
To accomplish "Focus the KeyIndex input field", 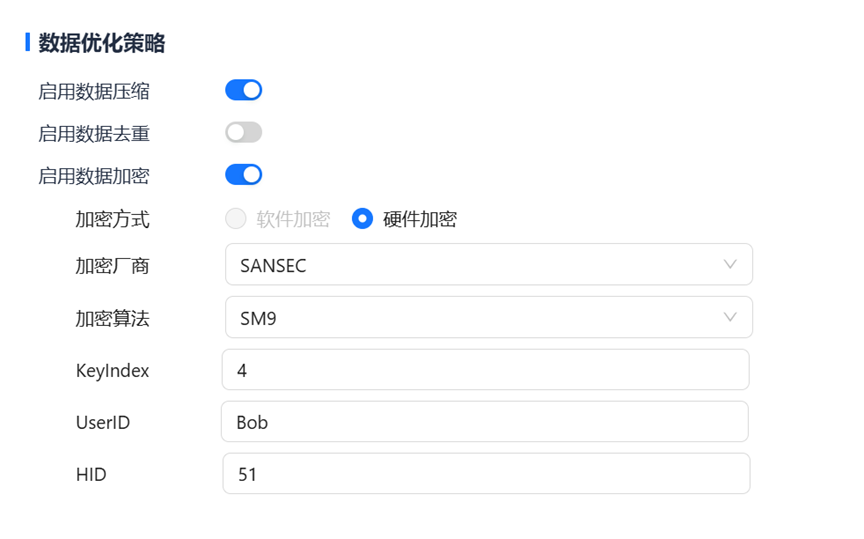I will click(485, 370).
